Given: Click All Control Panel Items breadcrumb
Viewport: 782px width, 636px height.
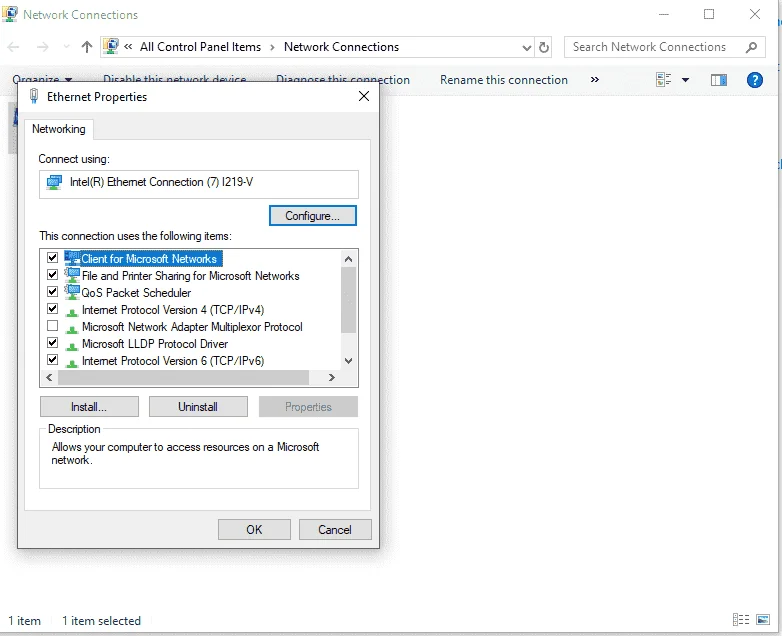Looking at the screenshot, I should tap(200, 47).
